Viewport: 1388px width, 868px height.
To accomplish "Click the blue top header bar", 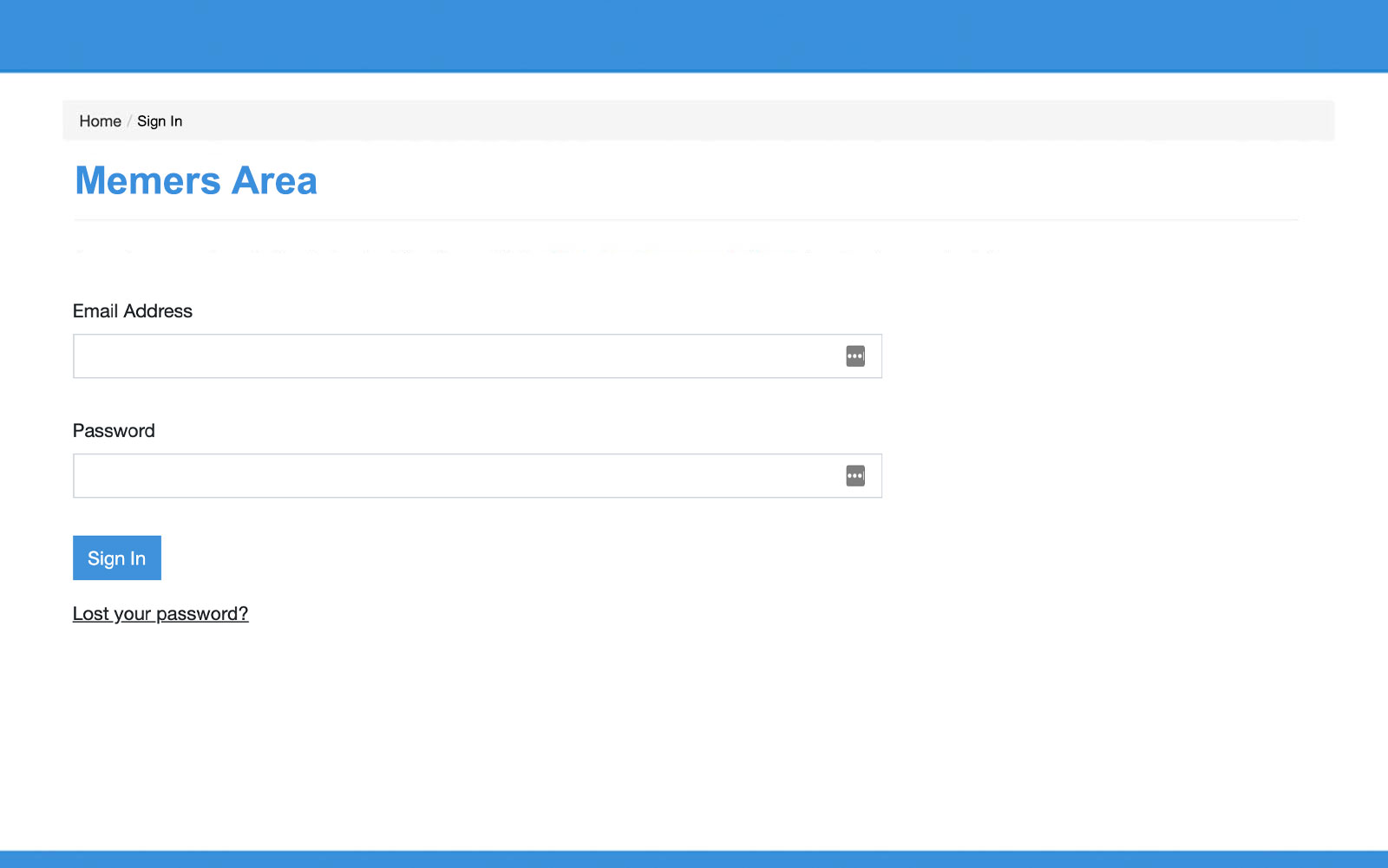I will coord(694,35).
